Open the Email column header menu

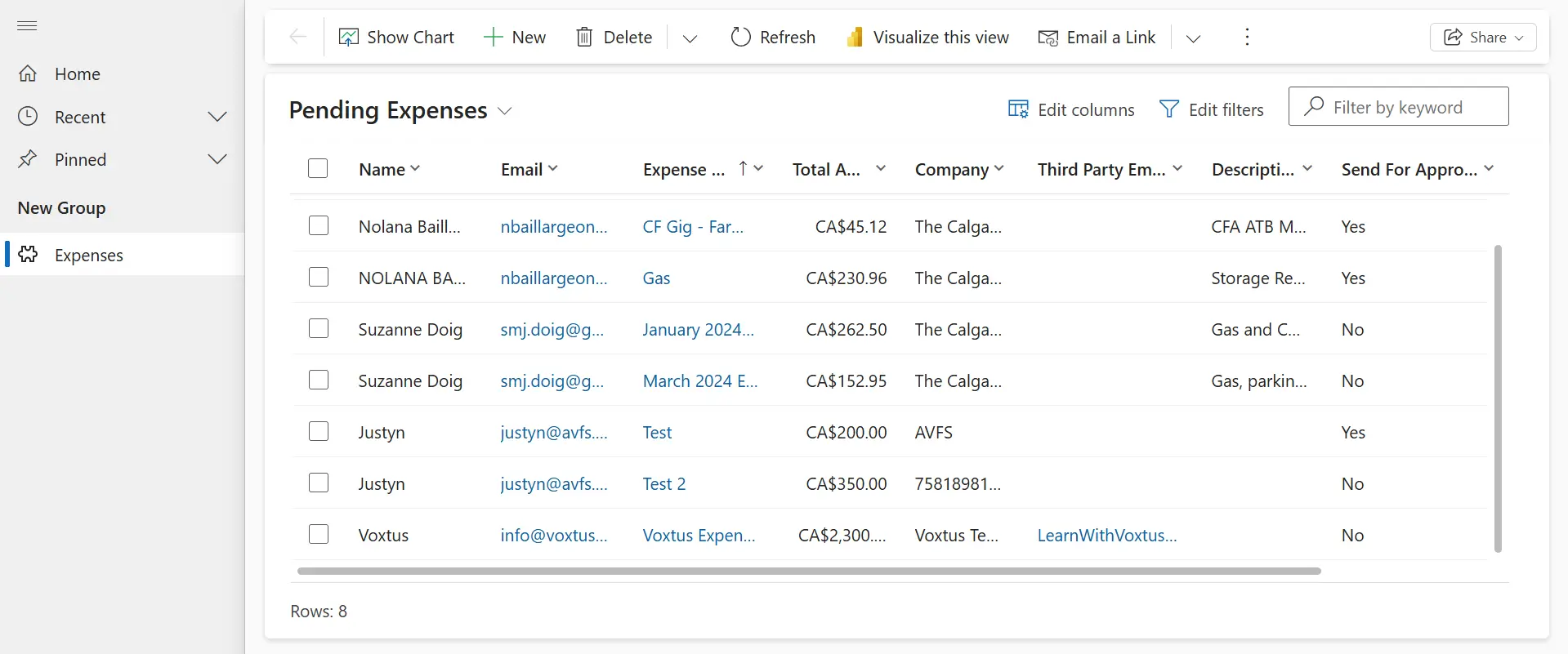pos(529,169)
